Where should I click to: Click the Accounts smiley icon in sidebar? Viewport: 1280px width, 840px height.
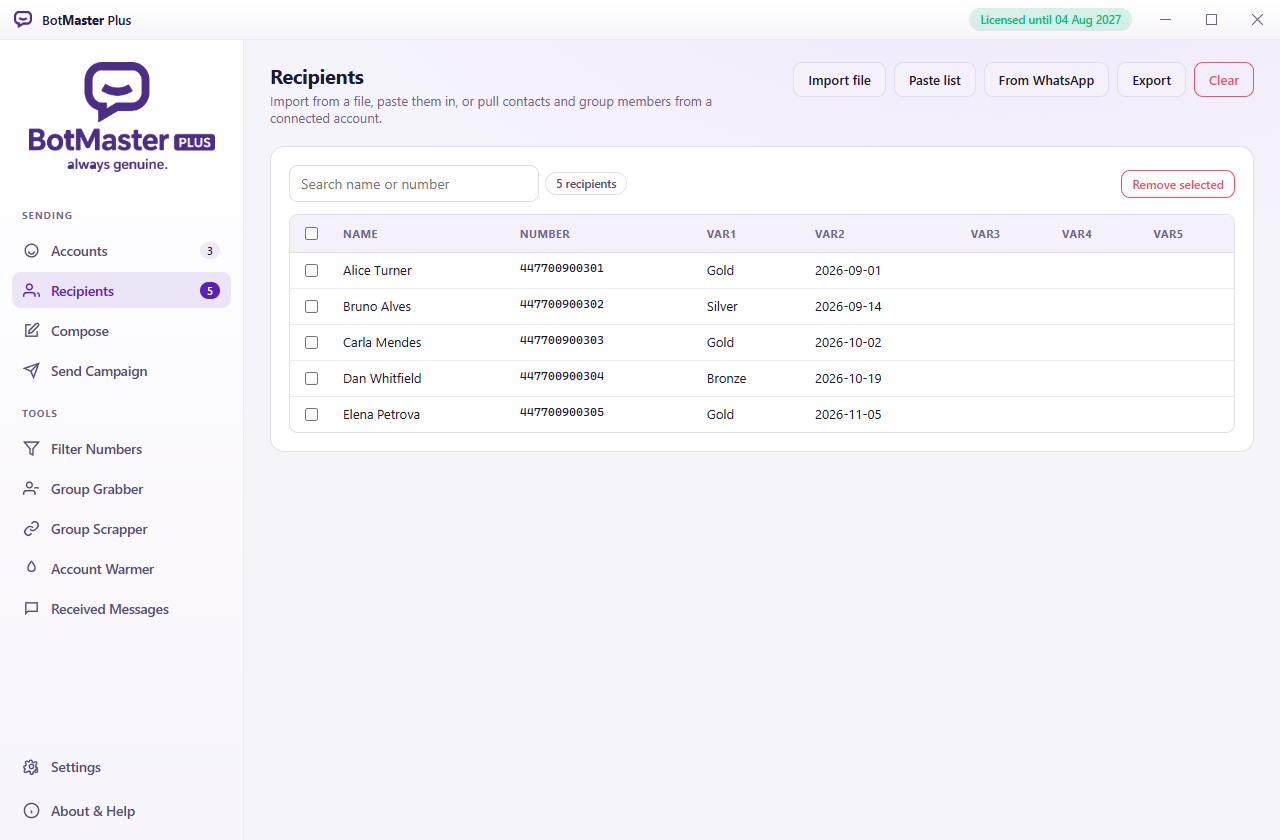pos(32,251)
